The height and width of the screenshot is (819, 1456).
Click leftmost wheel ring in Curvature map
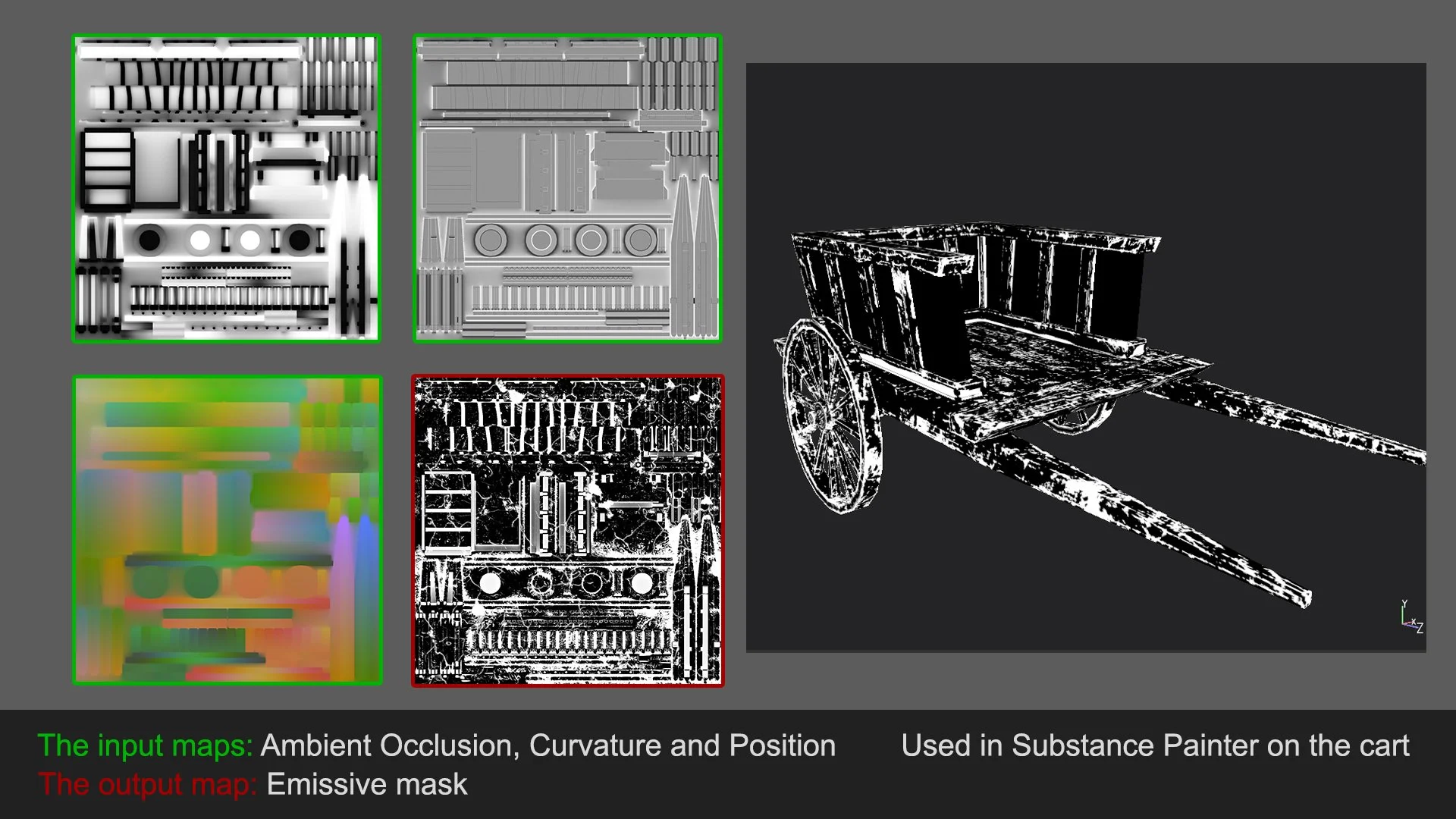click(x=491, y=240)
